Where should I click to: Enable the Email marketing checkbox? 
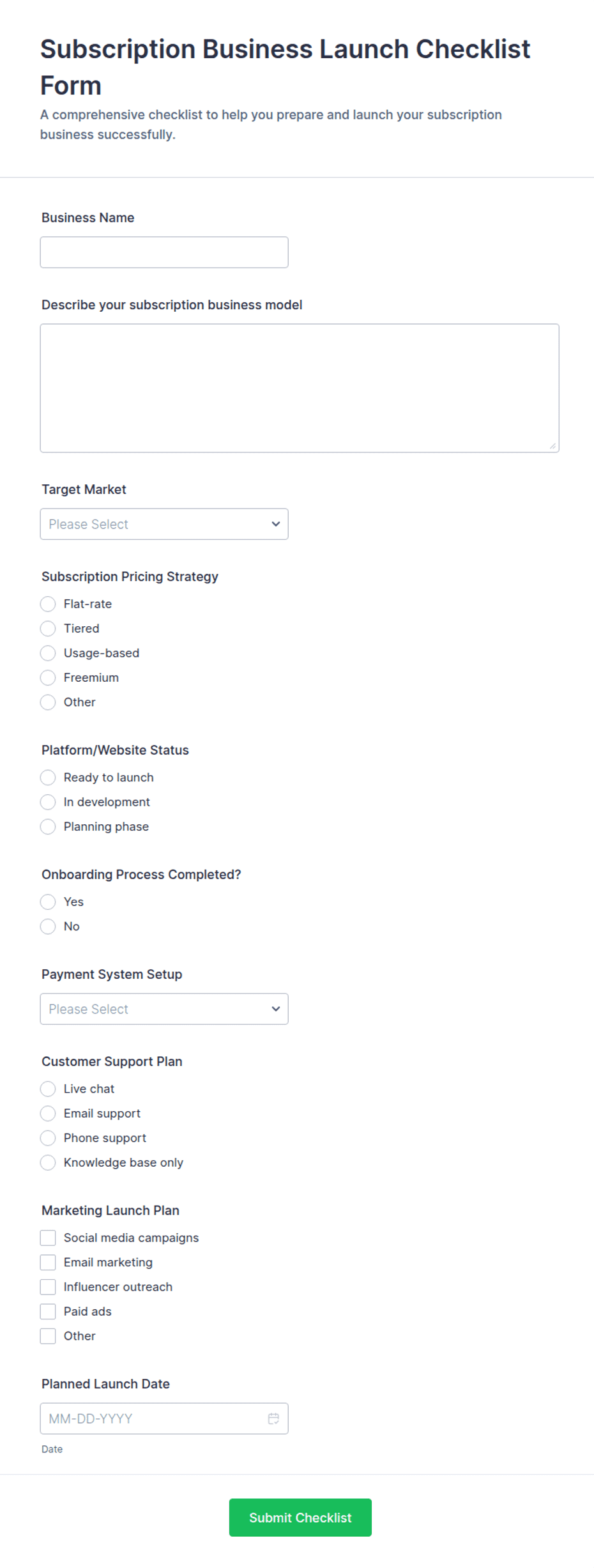48,1263
